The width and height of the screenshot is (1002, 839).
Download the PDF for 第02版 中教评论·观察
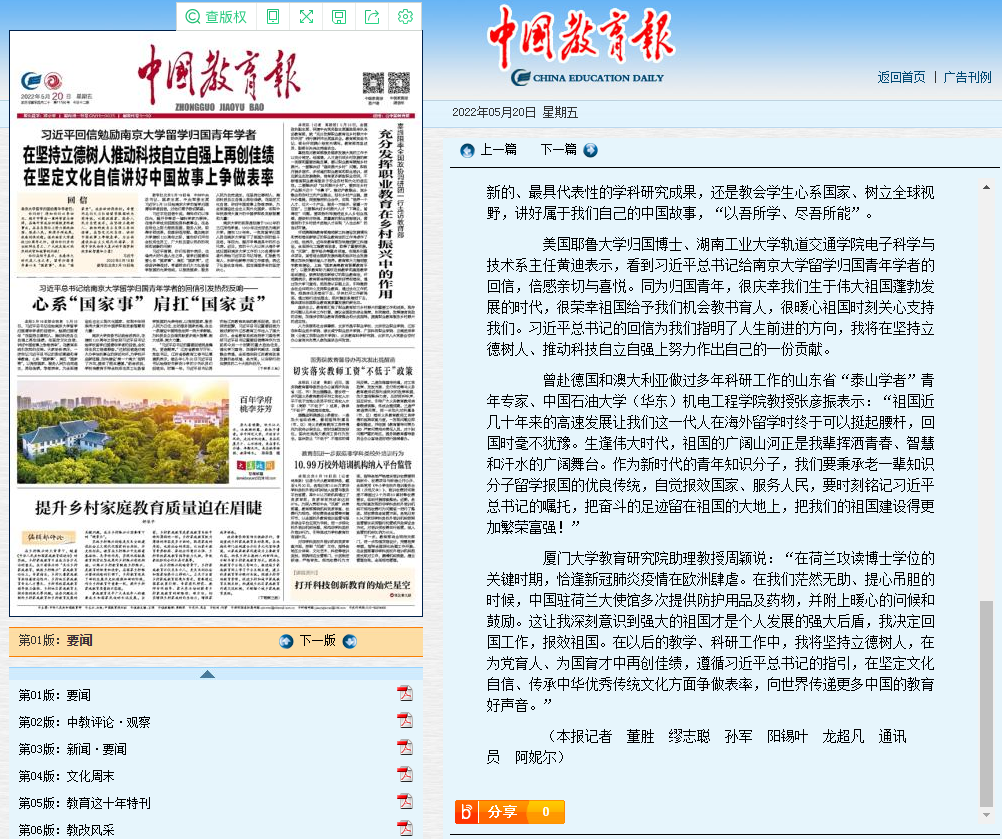[405, 721]
